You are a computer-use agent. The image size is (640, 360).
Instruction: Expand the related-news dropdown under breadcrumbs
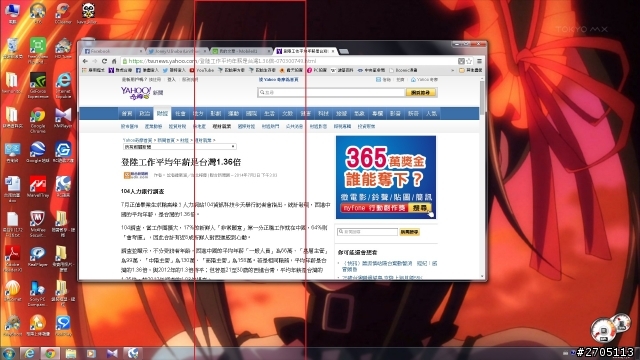click(x=180, y=147)
